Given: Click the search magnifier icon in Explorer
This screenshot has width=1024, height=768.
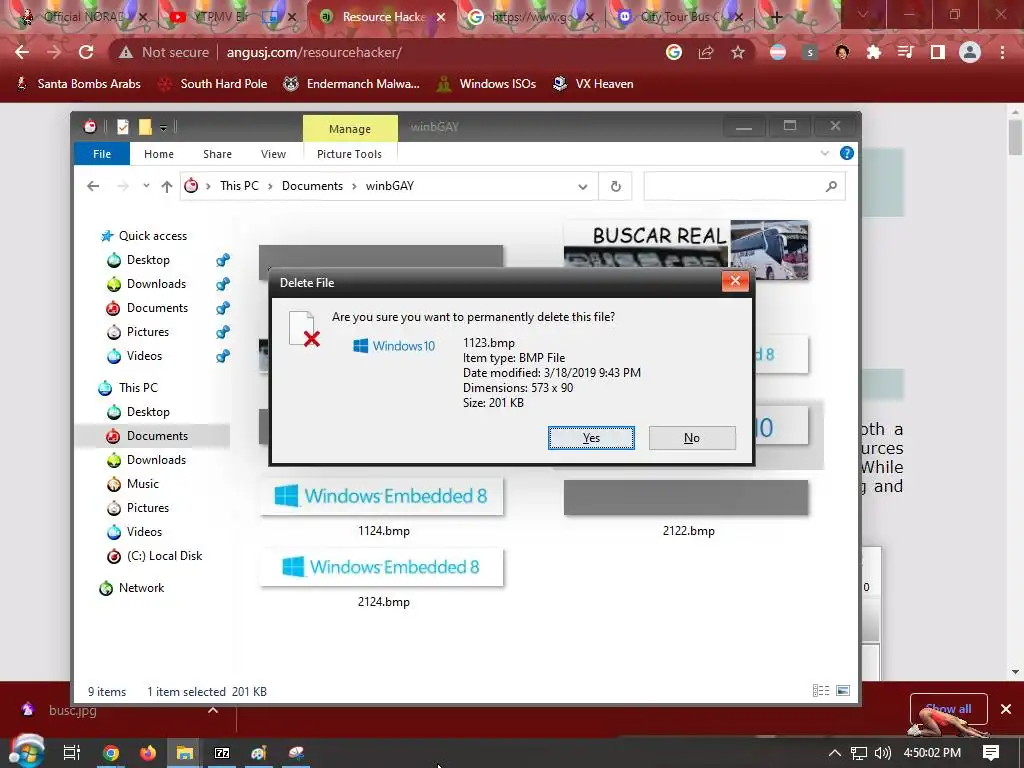Looking at the screenshot, I should pyautogui.click(x=831, y=187).
